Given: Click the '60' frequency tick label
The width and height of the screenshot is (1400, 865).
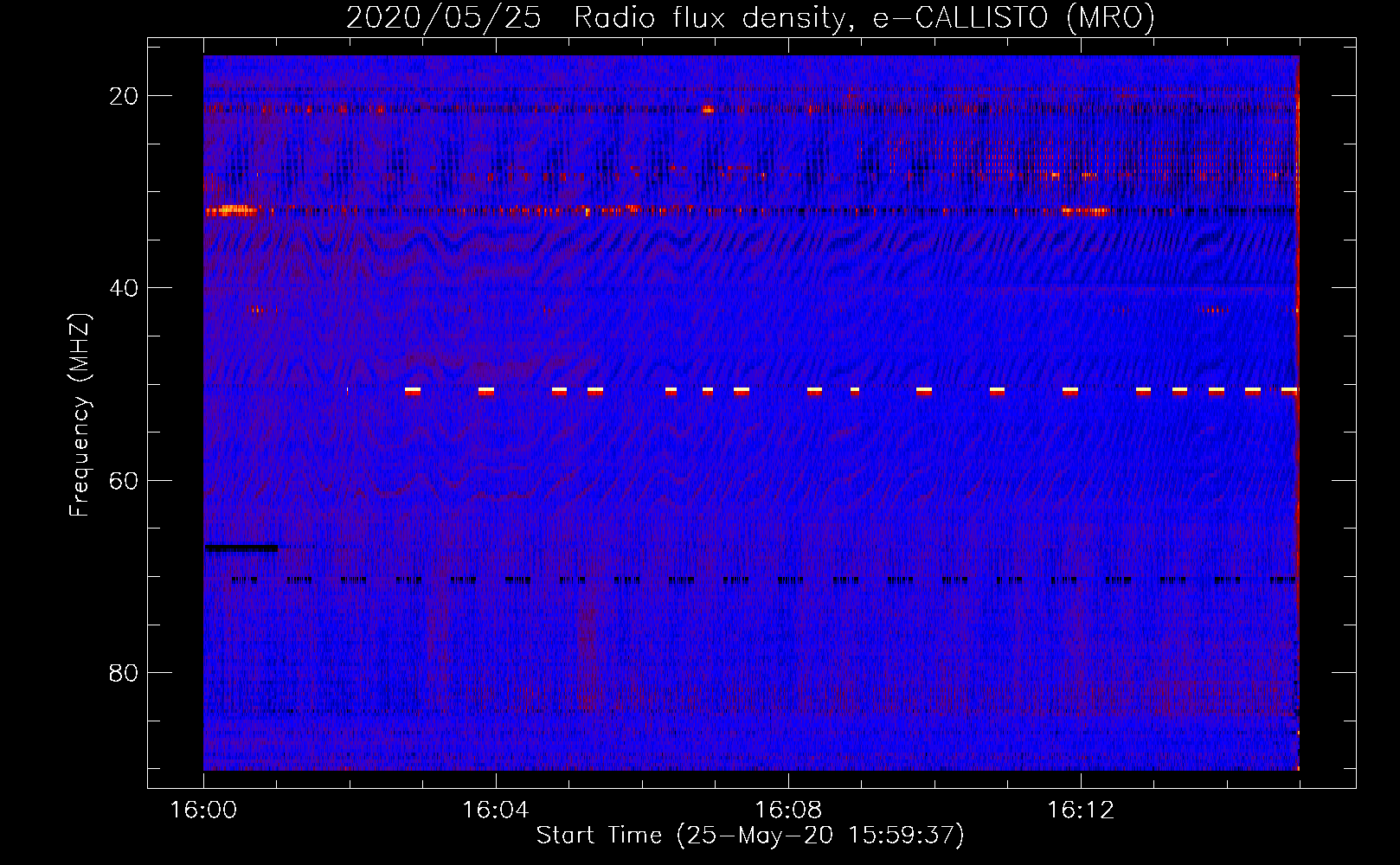Looking at the screenshot, I should [124, 480].
